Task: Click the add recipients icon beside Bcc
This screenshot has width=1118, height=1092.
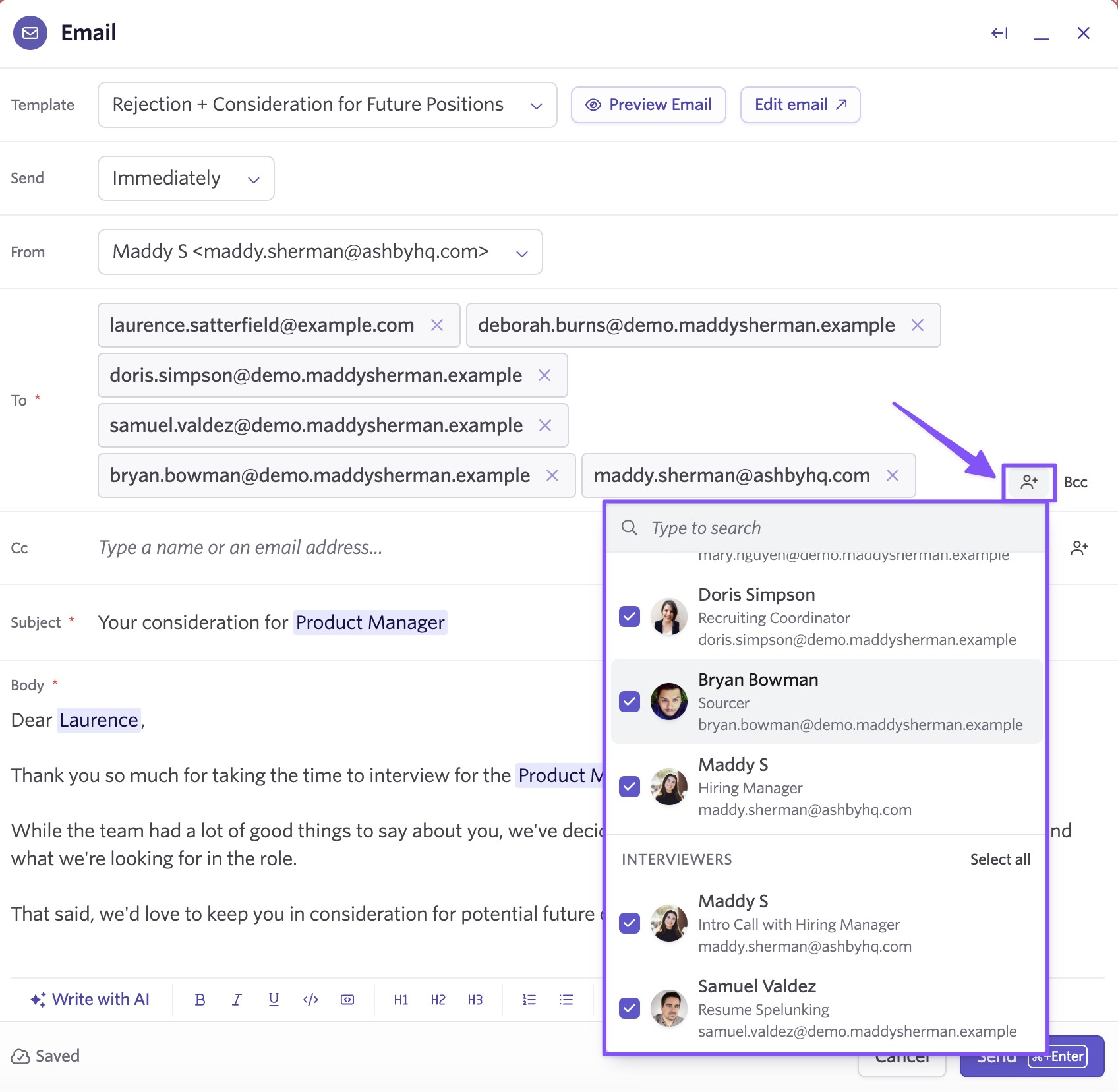Action: [x=1028, y=482]
